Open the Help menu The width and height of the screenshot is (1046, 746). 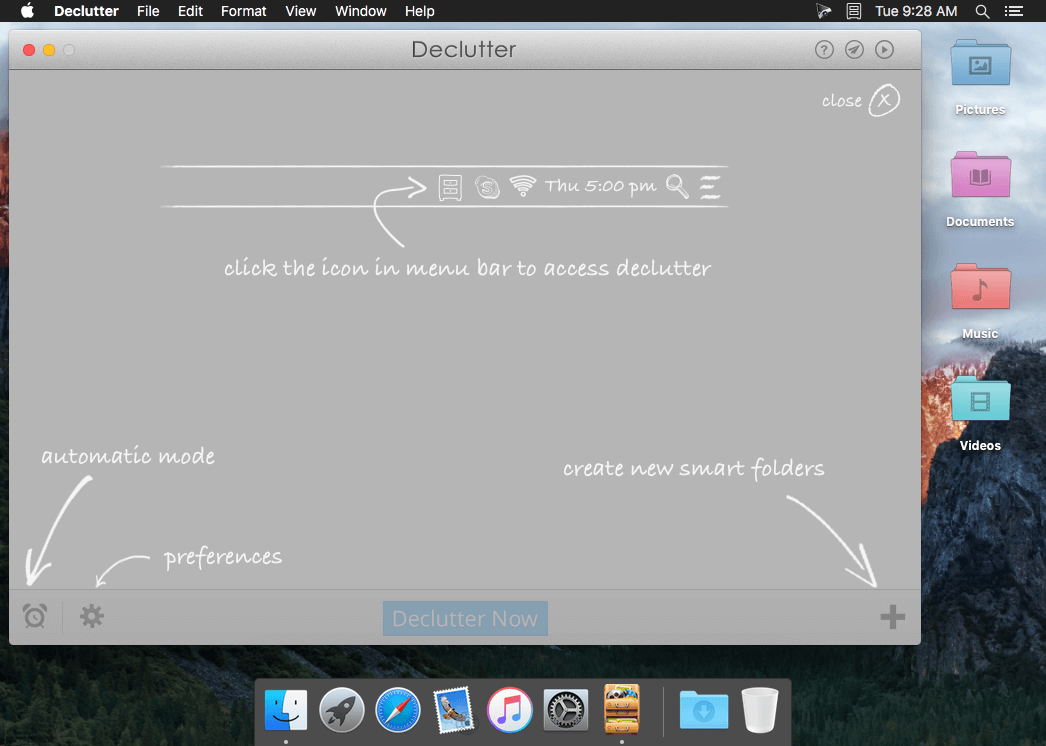point(420,11)
